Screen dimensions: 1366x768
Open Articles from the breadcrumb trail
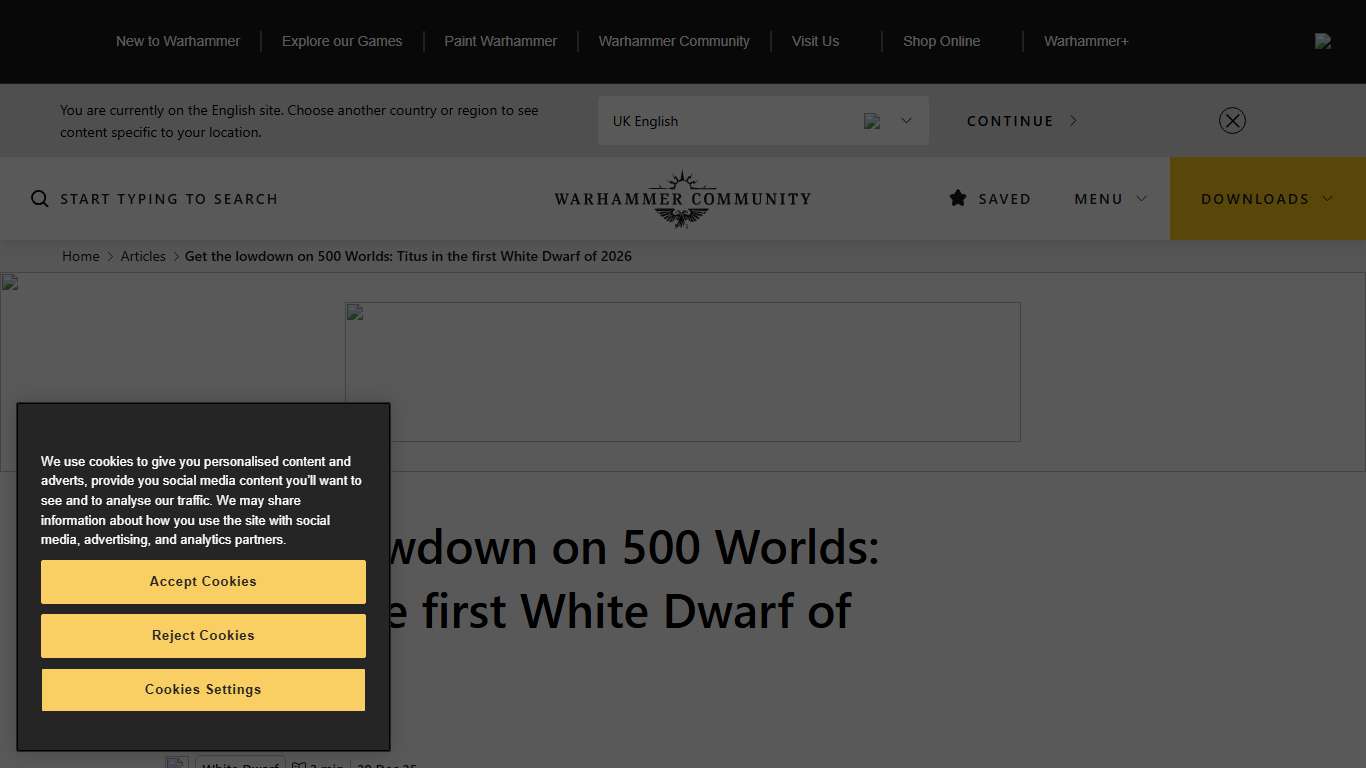143,256
